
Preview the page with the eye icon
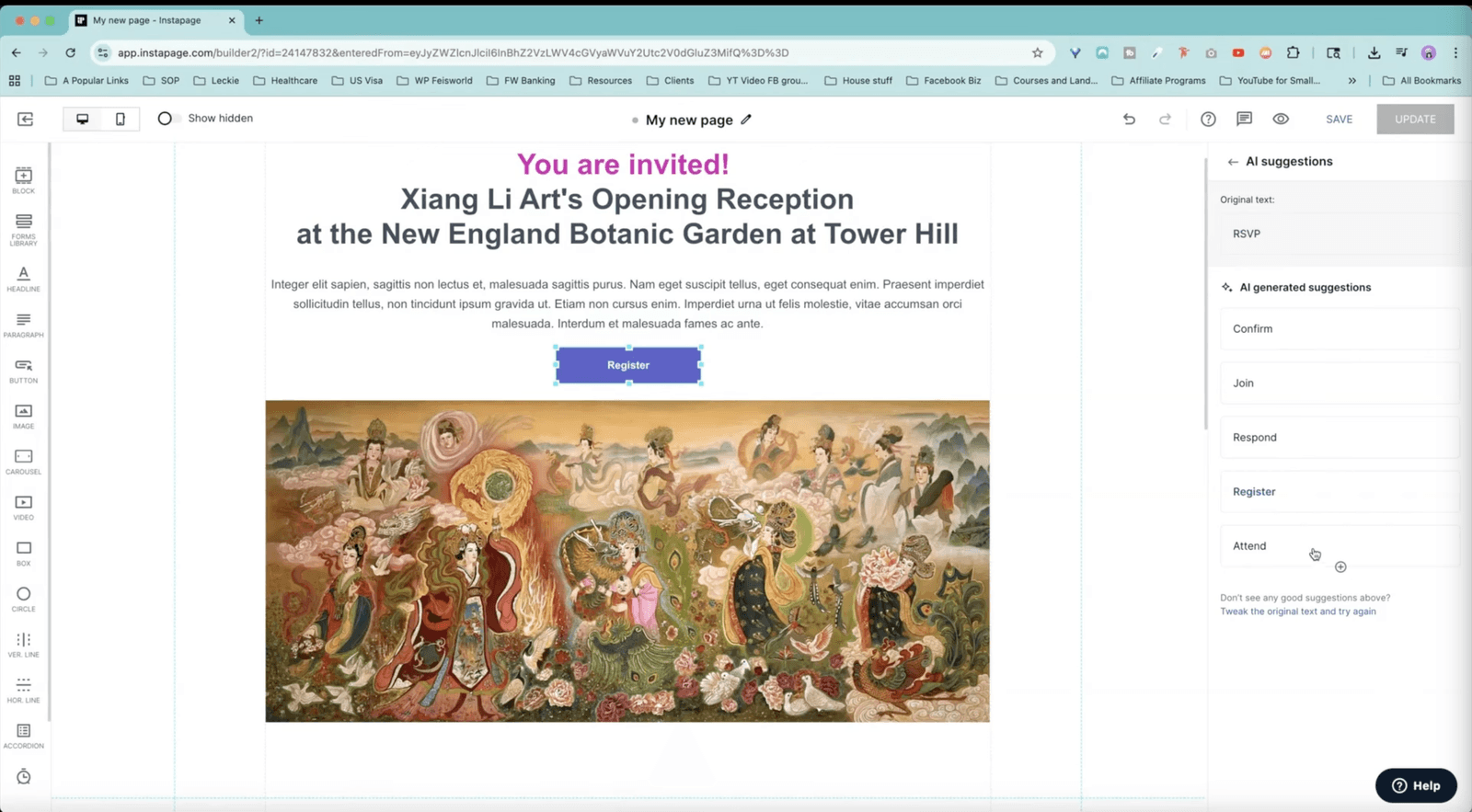tap(1281, 119)
